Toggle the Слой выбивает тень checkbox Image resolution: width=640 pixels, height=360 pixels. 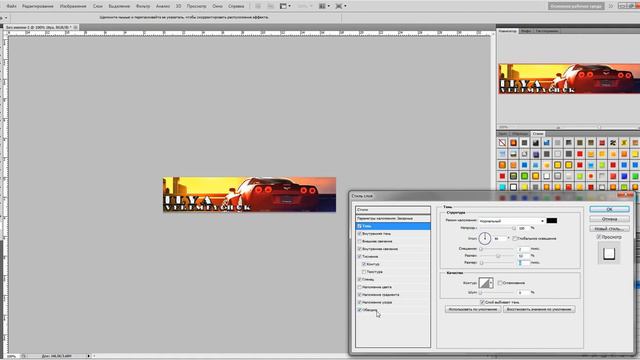click(x=482, y=302)
